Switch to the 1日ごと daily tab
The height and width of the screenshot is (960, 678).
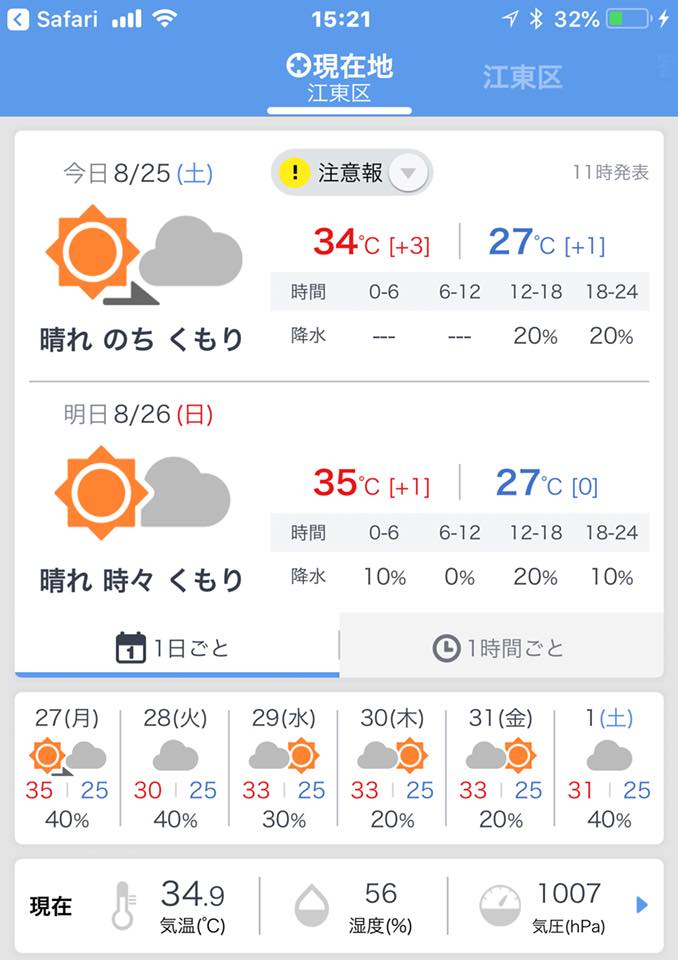176,648
